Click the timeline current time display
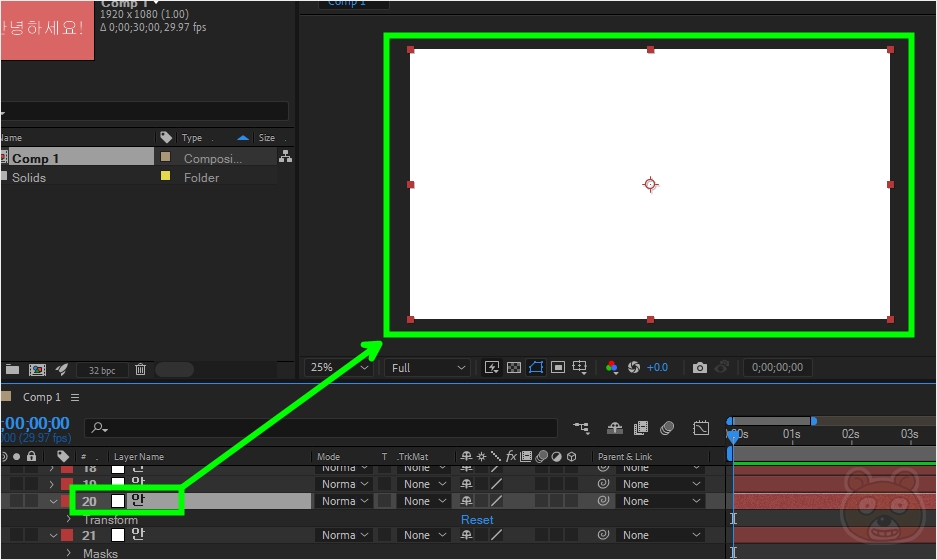The width and height of the screenshot is (937, 560). click(x=35, y=423)
